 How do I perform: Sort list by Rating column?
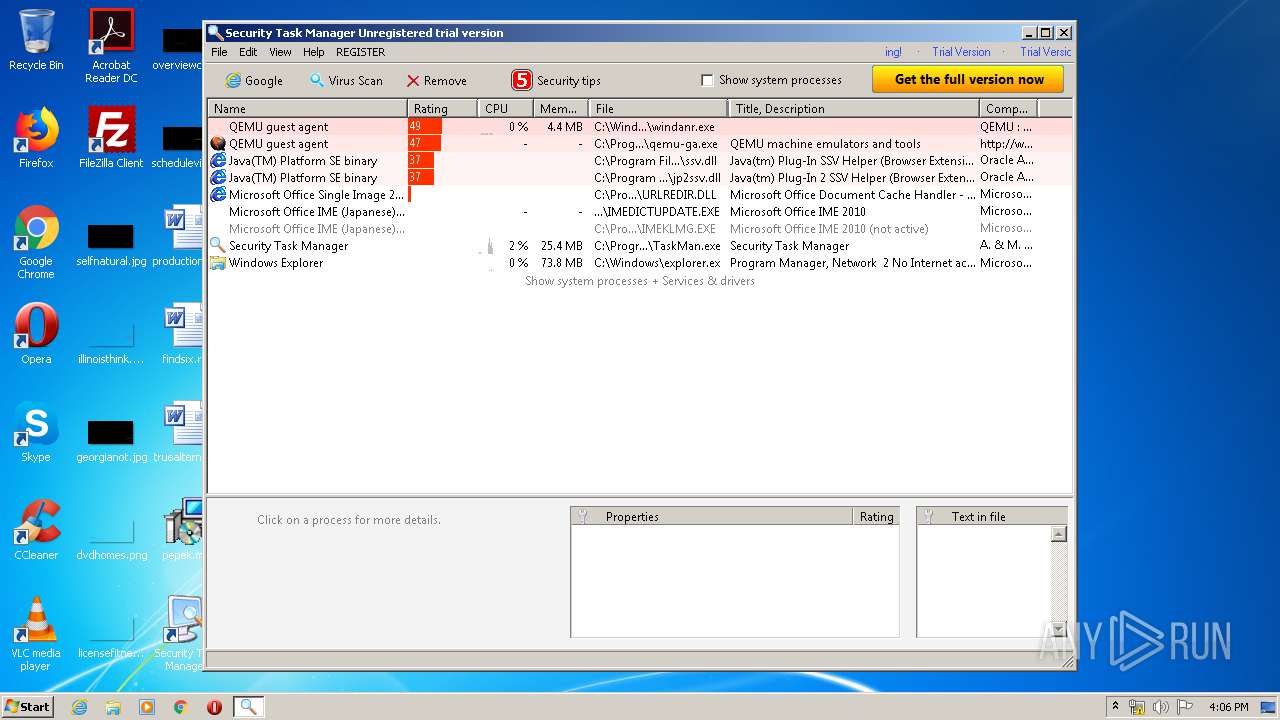[442, 108]
